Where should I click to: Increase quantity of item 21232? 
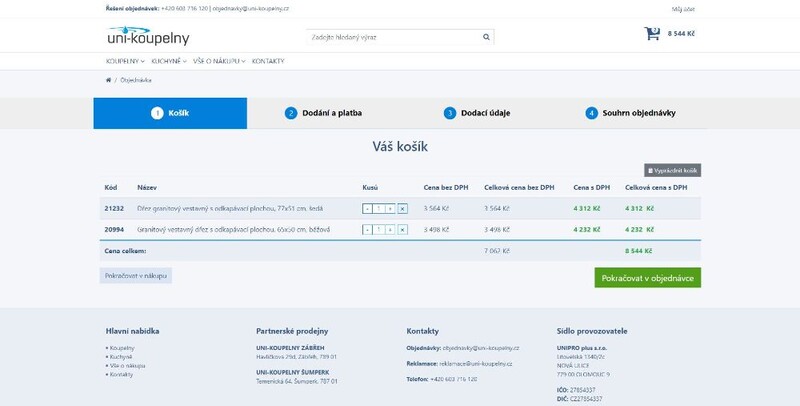click(x=391, y=208)
